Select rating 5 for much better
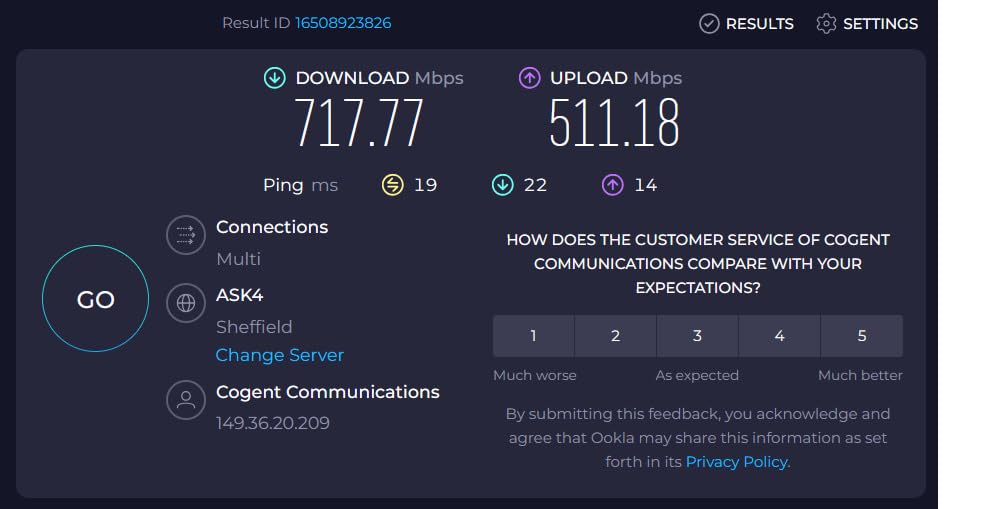The width and height of the screenshot is (991, 509). [x=861, y=336]
